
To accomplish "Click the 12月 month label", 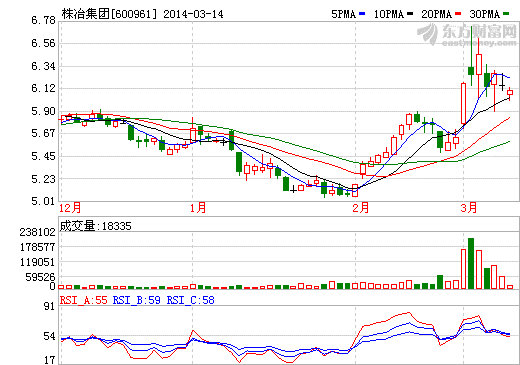I will coord(70,208).
